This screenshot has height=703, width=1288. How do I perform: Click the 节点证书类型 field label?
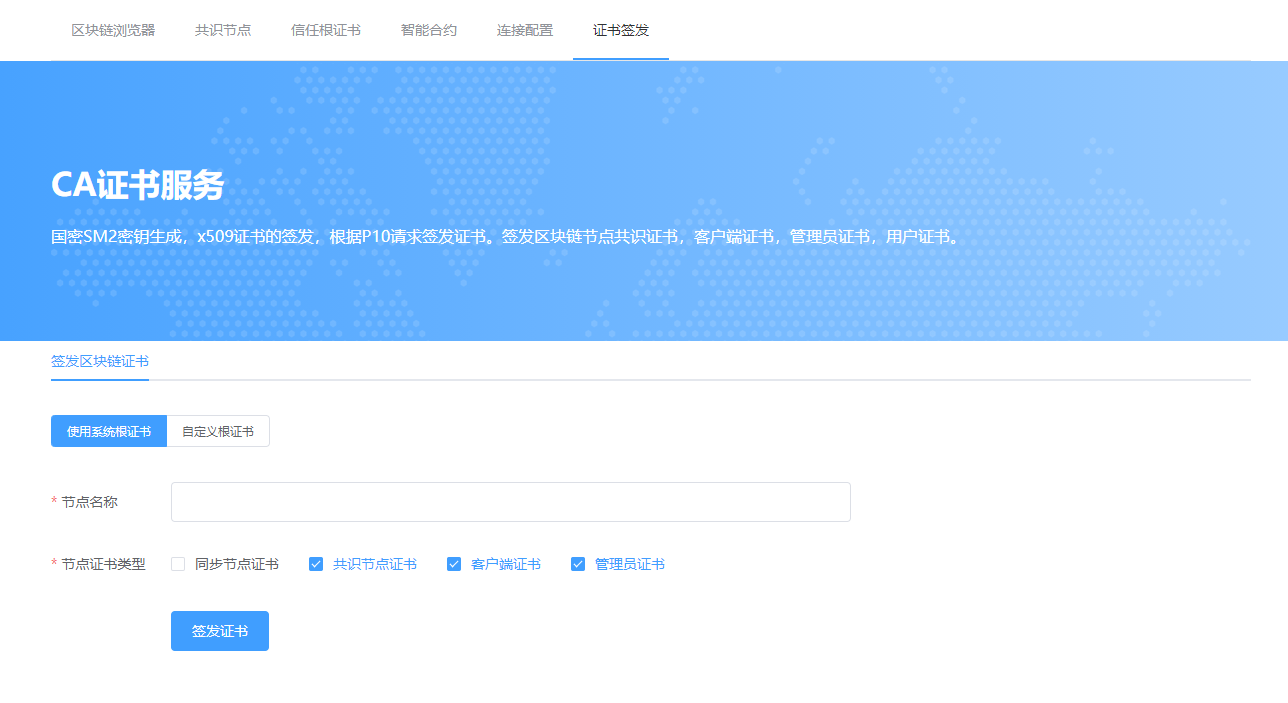[x=103, y=564]
